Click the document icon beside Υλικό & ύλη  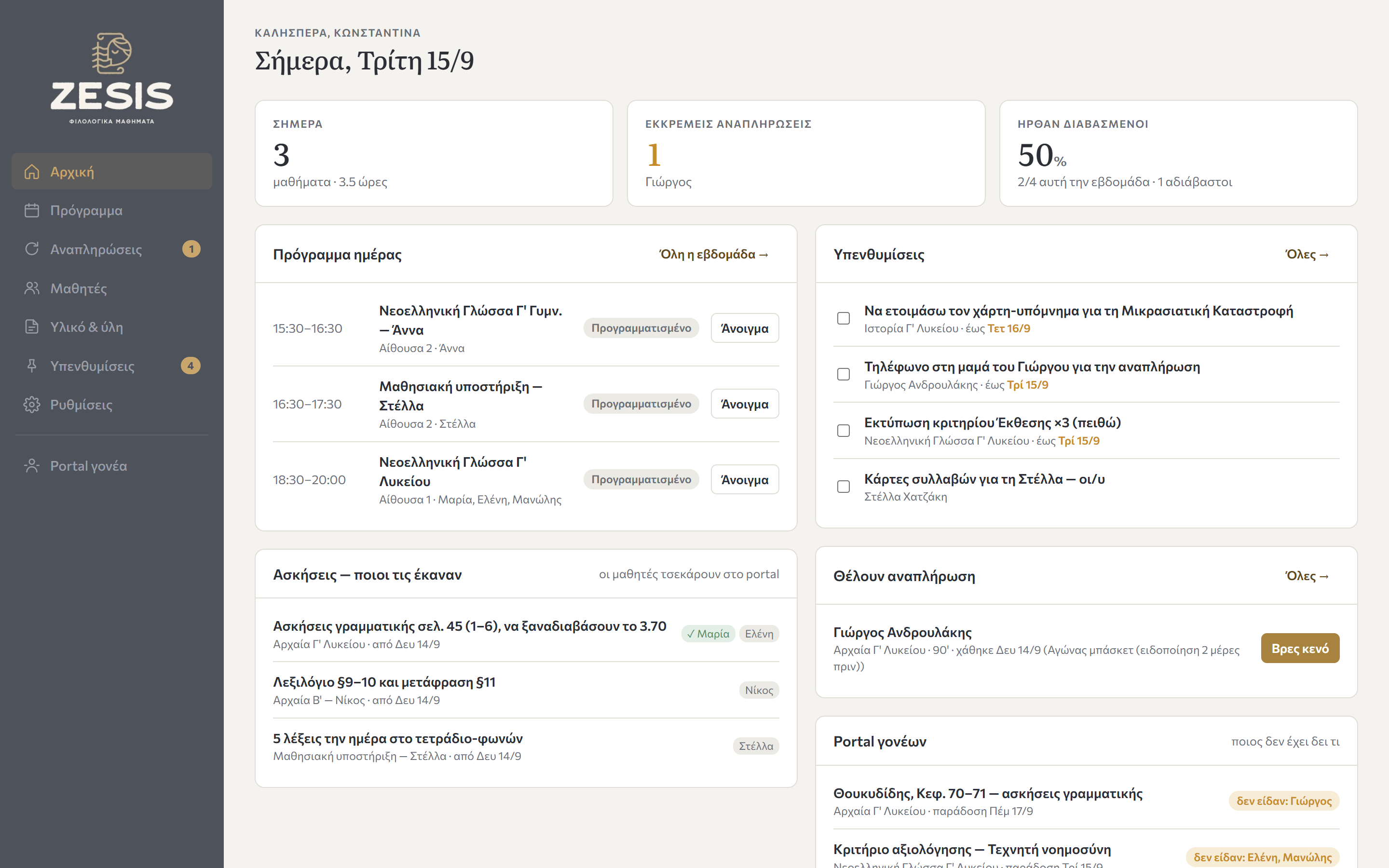(32, 326)
